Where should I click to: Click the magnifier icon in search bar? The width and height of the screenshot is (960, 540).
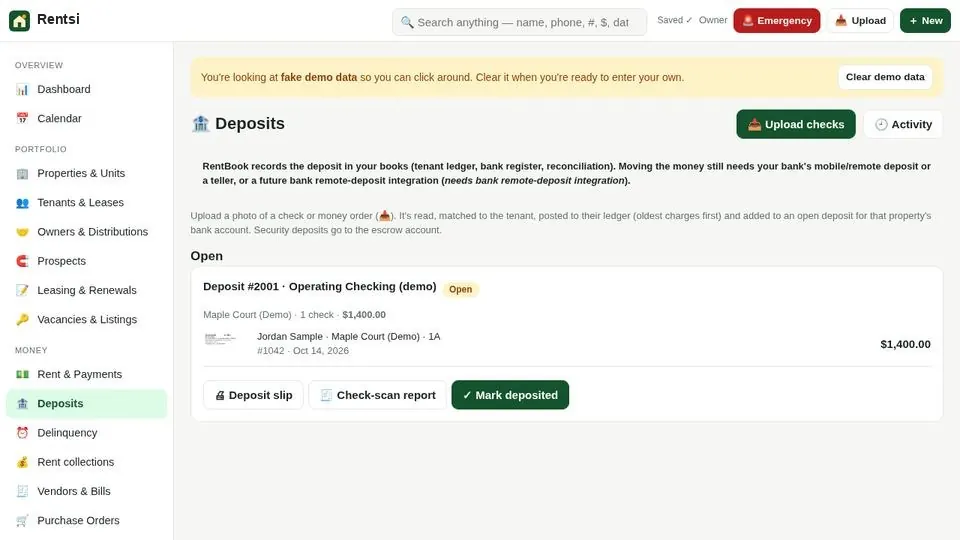pyautogui.click(x=407, y=23)
